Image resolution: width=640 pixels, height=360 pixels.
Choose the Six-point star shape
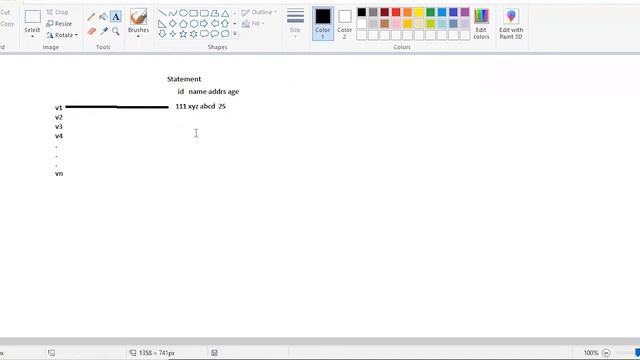193,34
